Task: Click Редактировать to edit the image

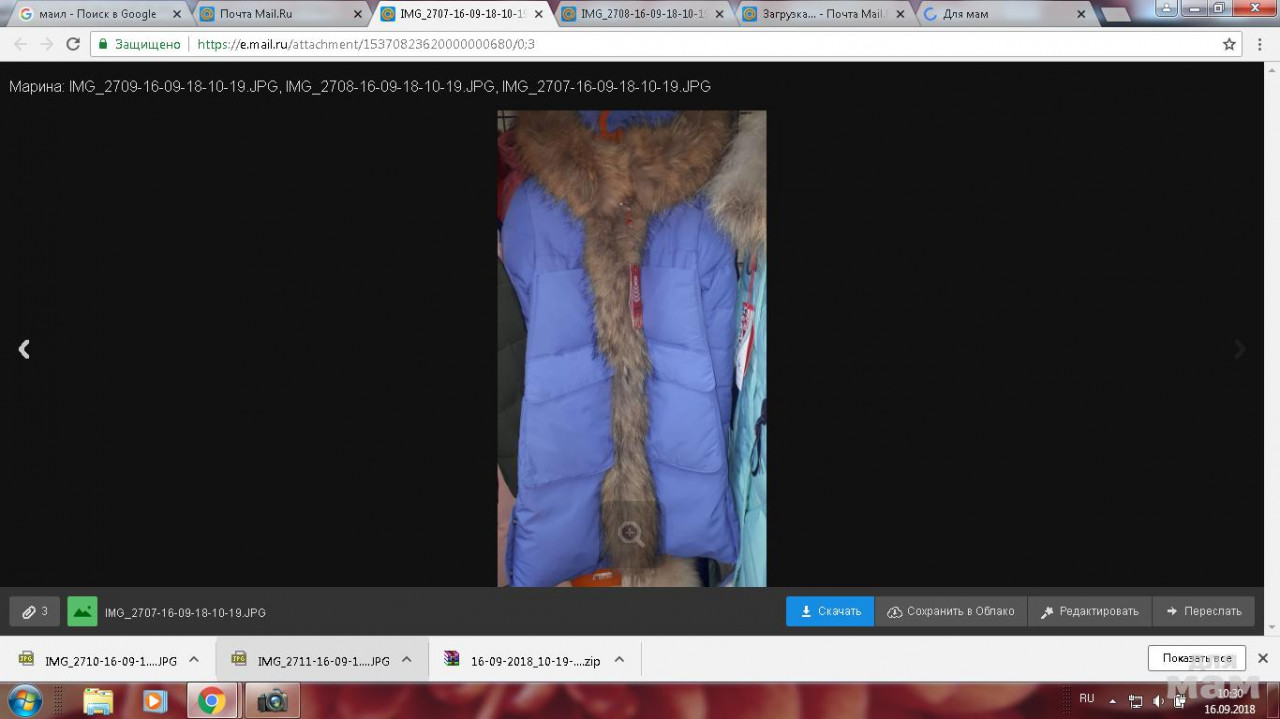Action: [1089, 611]
